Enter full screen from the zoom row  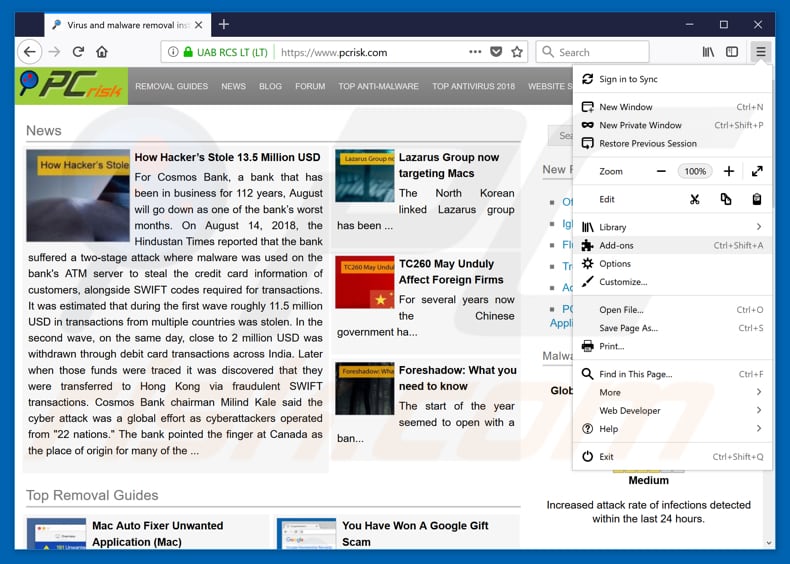click(x=757, y=171)
